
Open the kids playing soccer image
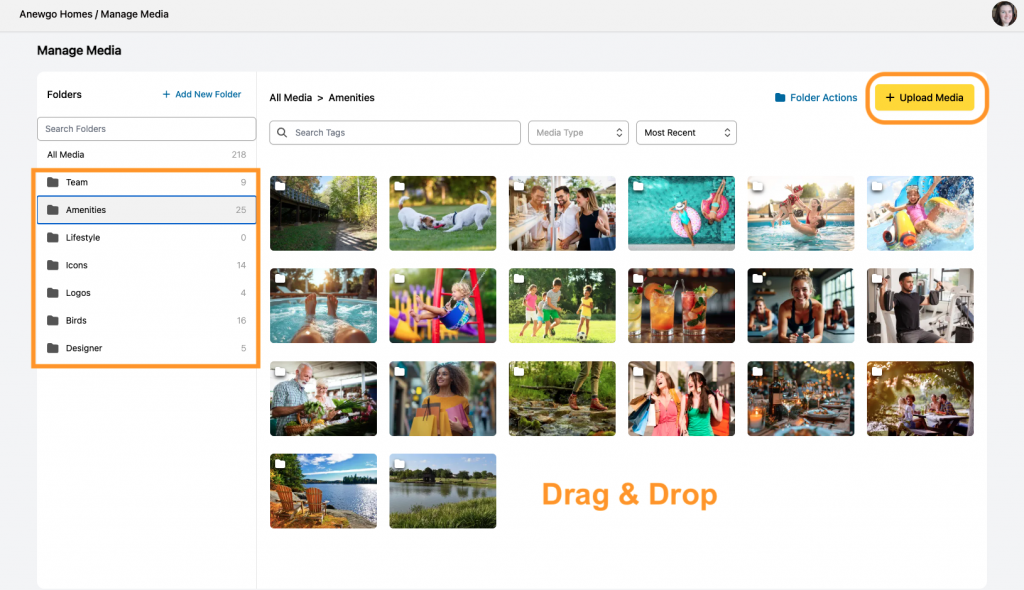pyautogui.click(x=562, y=305)
